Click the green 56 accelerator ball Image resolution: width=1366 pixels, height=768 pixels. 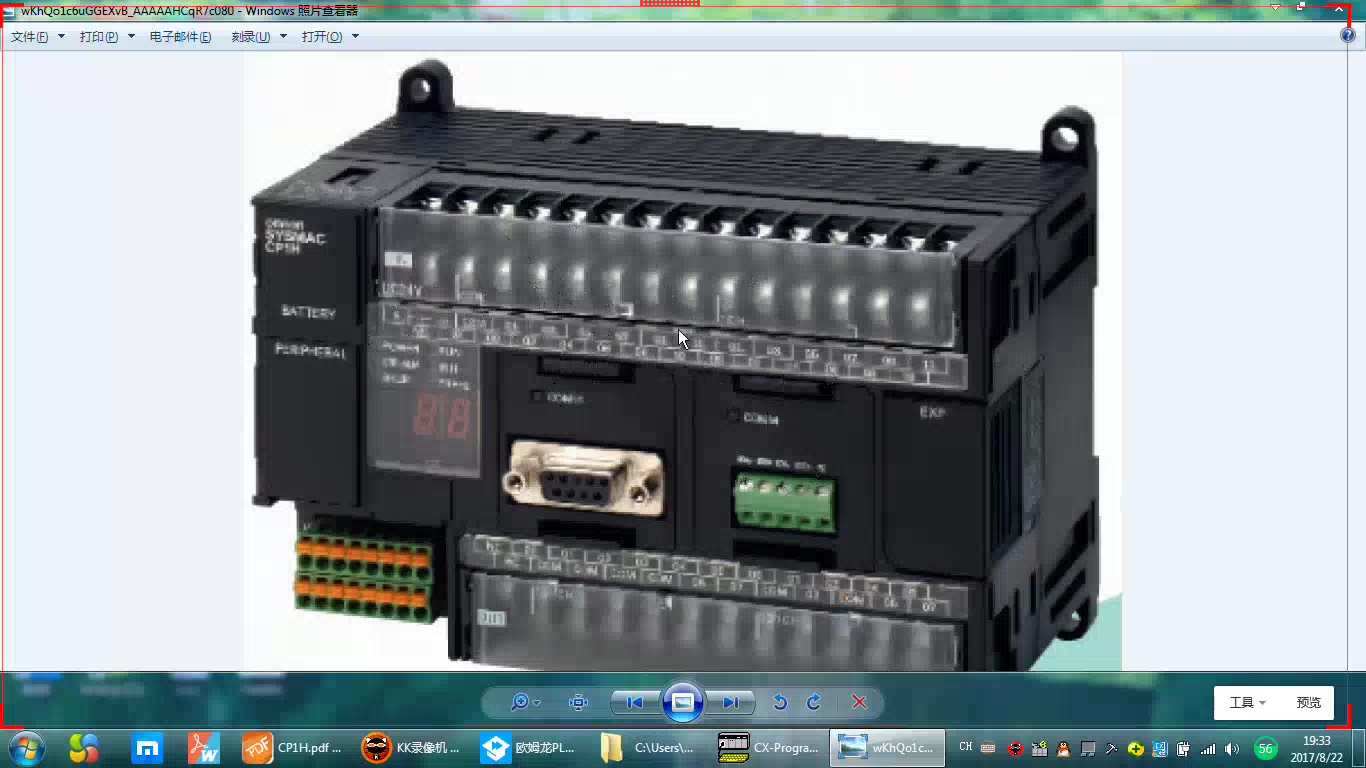(1266, 748)
